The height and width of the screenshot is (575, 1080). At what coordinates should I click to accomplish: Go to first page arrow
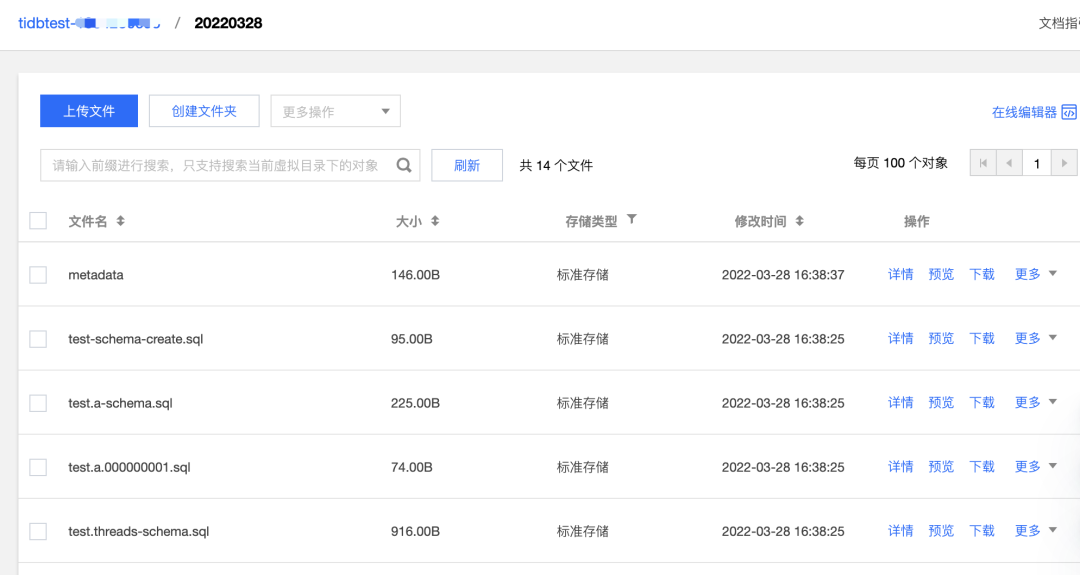click(983, 163)
